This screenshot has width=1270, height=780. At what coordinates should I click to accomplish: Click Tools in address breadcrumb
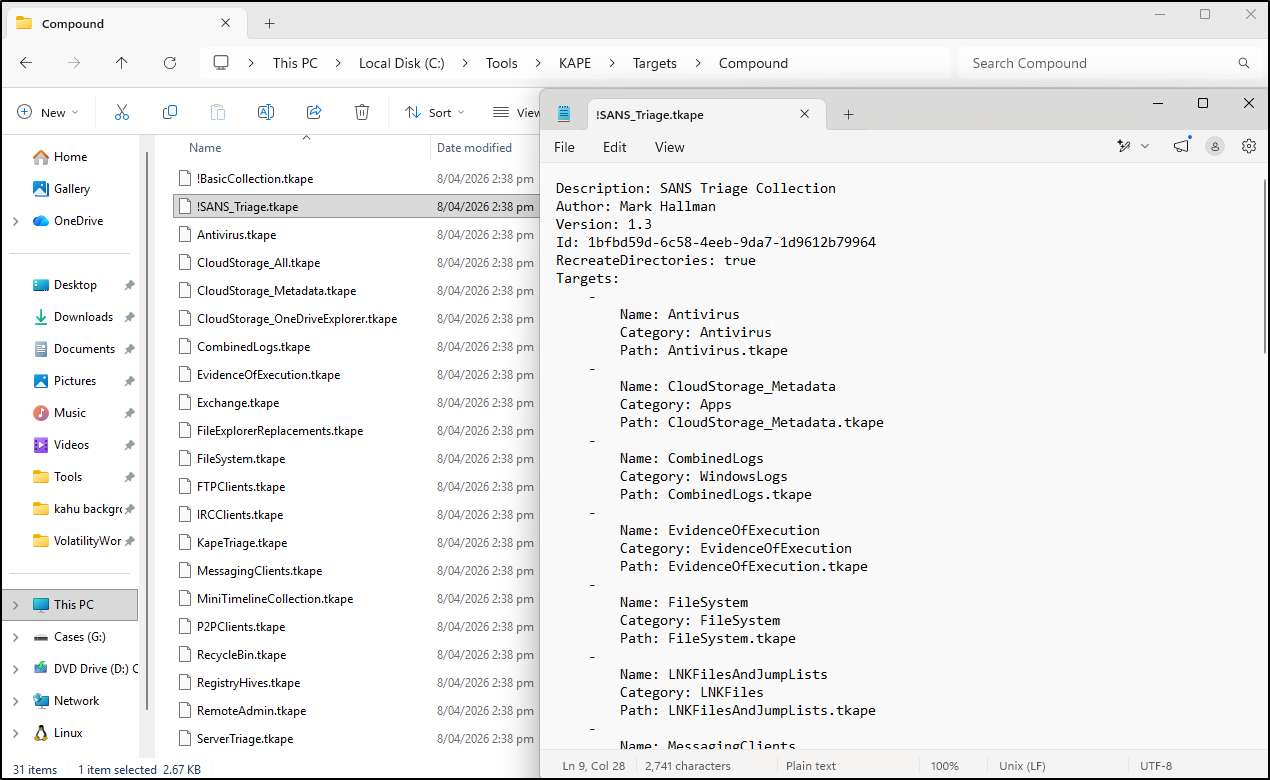[x=502, y=63]
